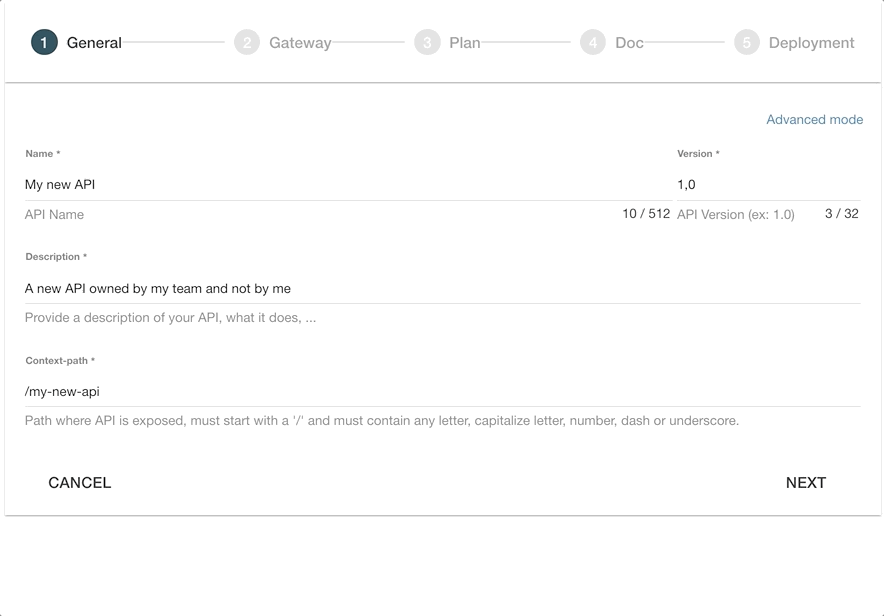Screen dimensions: 884x616
Task: Go to the next wizard step
Action: coord(806,483)
